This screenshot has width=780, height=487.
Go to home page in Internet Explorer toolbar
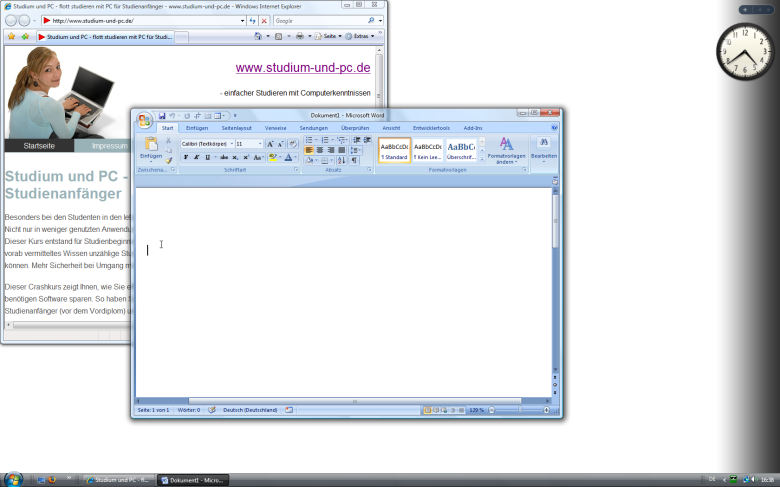(x=258, y=36)
